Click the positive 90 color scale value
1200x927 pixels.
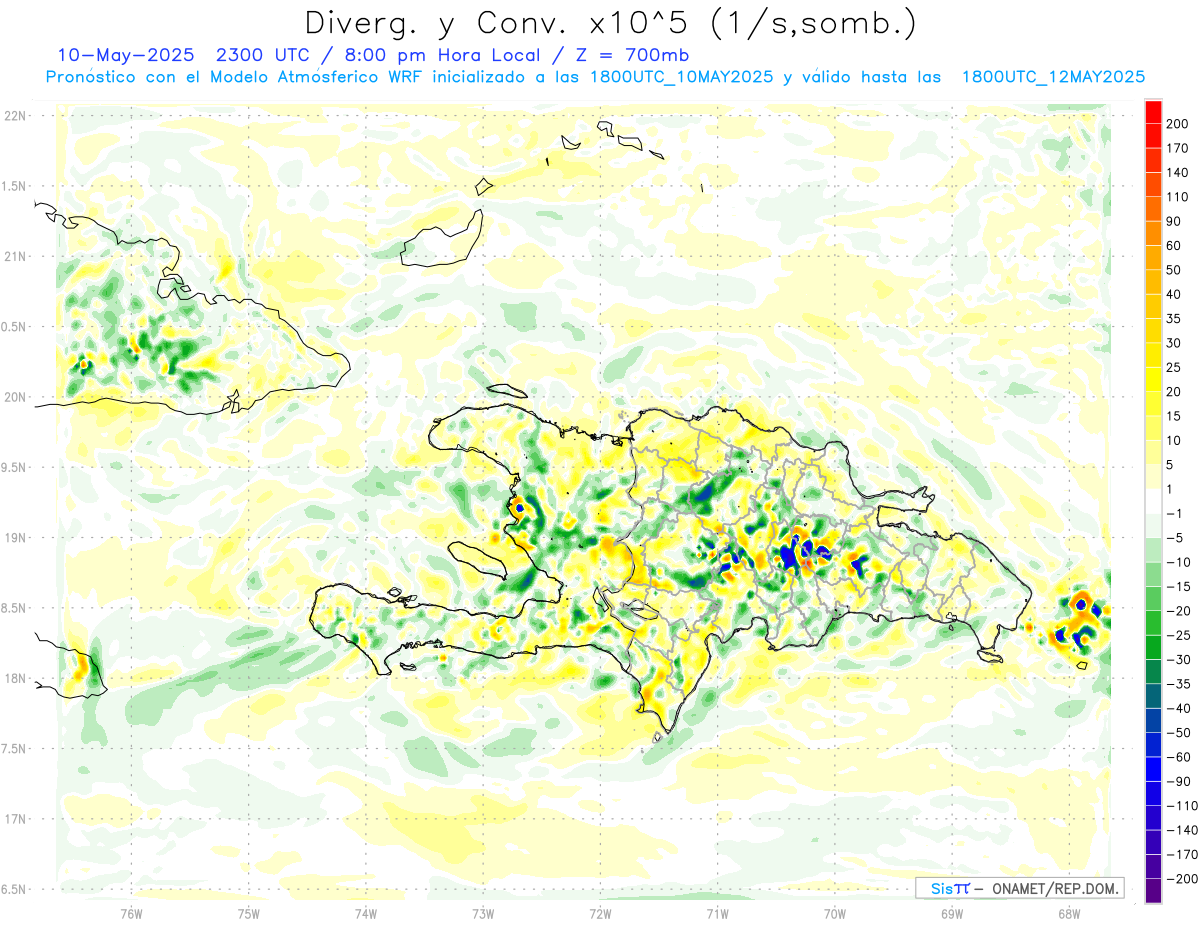1174,221
